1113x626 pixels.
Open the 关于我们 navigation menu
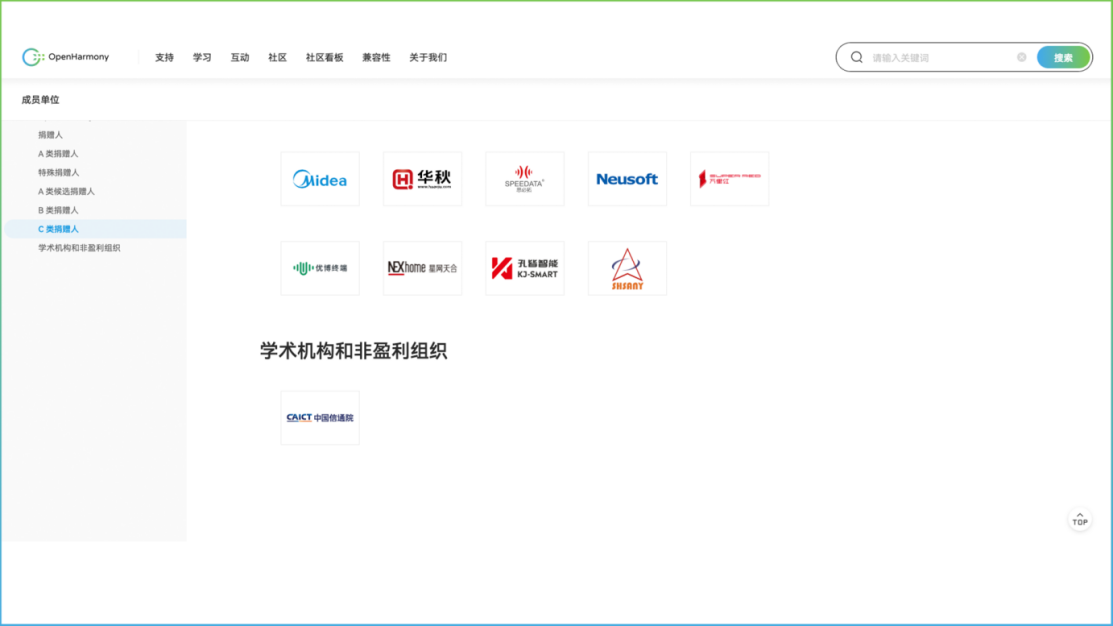[428, 57]
